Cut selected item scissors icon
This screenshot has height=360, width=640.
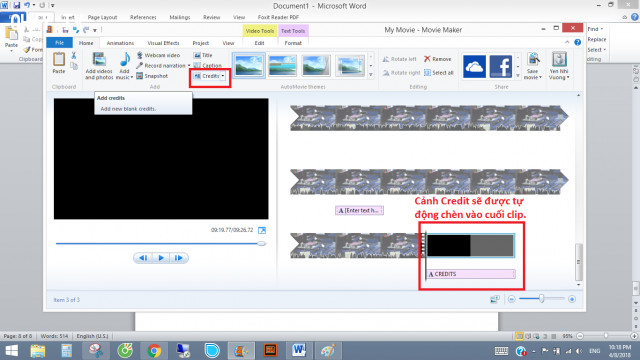click(x=74, y=55)
